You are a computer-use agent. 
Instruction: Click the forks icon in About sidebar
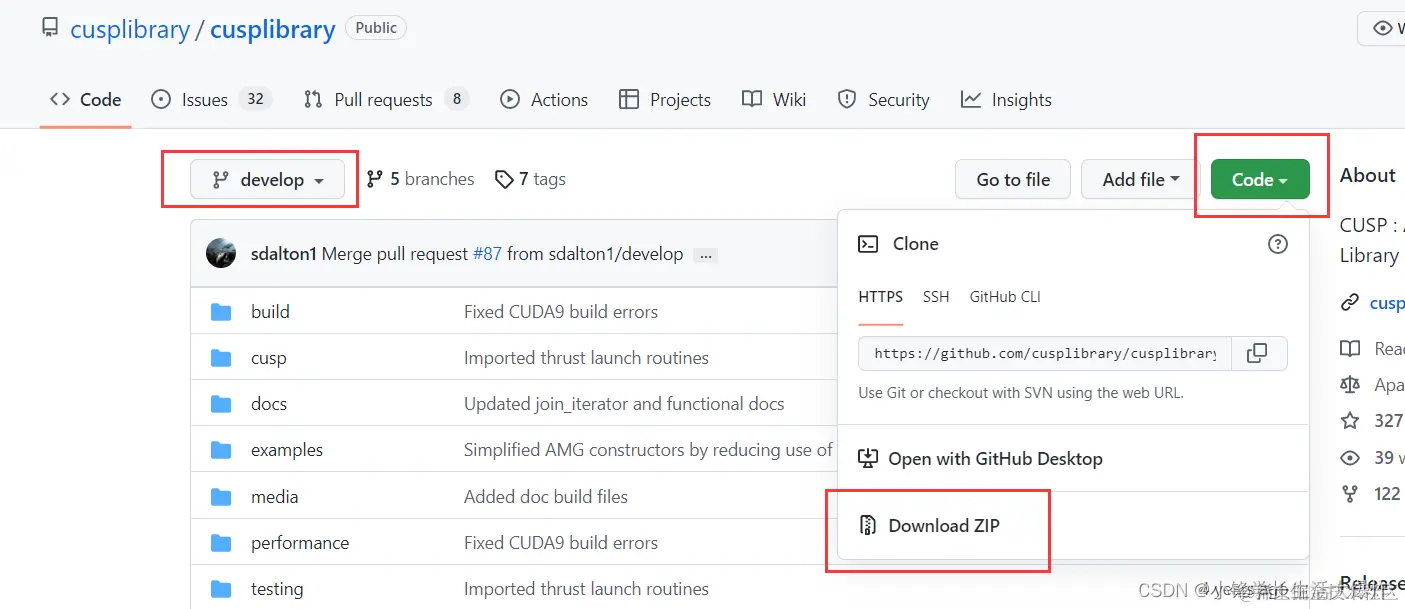1350,494
